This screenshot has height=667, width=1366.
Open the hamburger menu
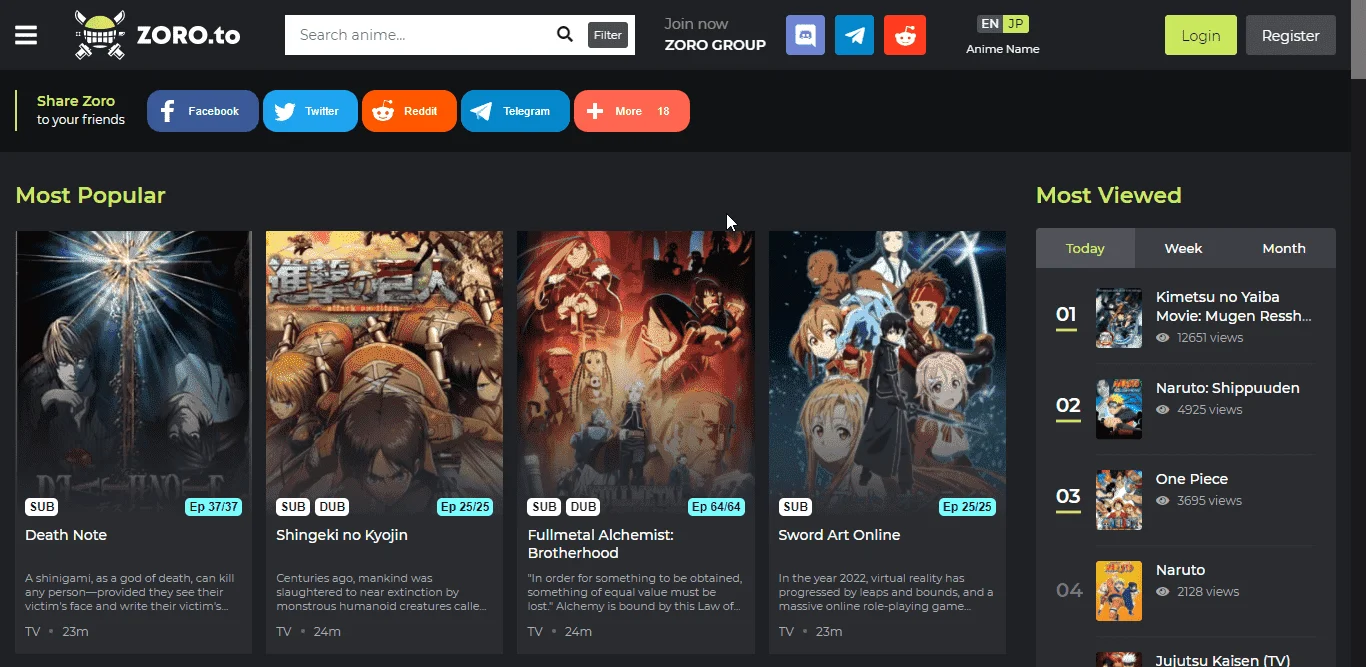pos(26,35)
